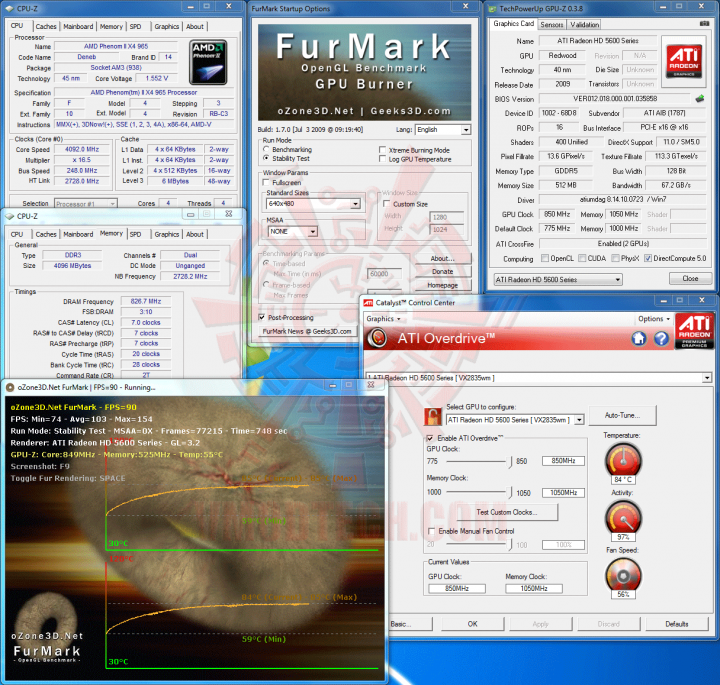Adjust the GPU Clock slider handle
Viewport: 720px width, 685px height.
pos(510,461)
